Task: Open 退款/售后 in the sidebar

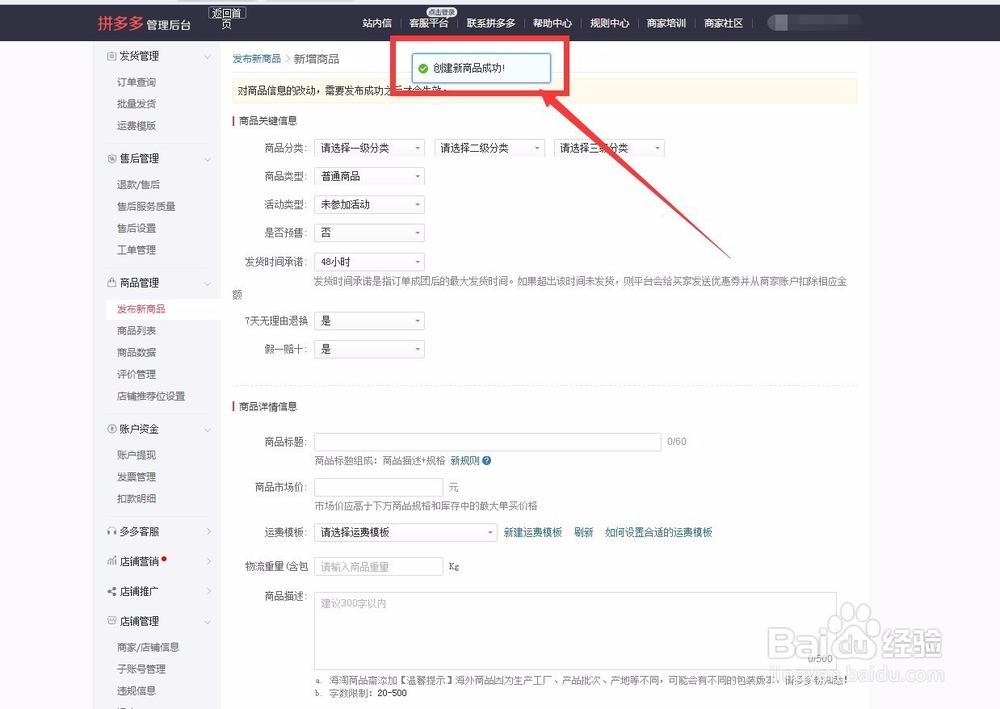Action: click(x=138, y=185)
